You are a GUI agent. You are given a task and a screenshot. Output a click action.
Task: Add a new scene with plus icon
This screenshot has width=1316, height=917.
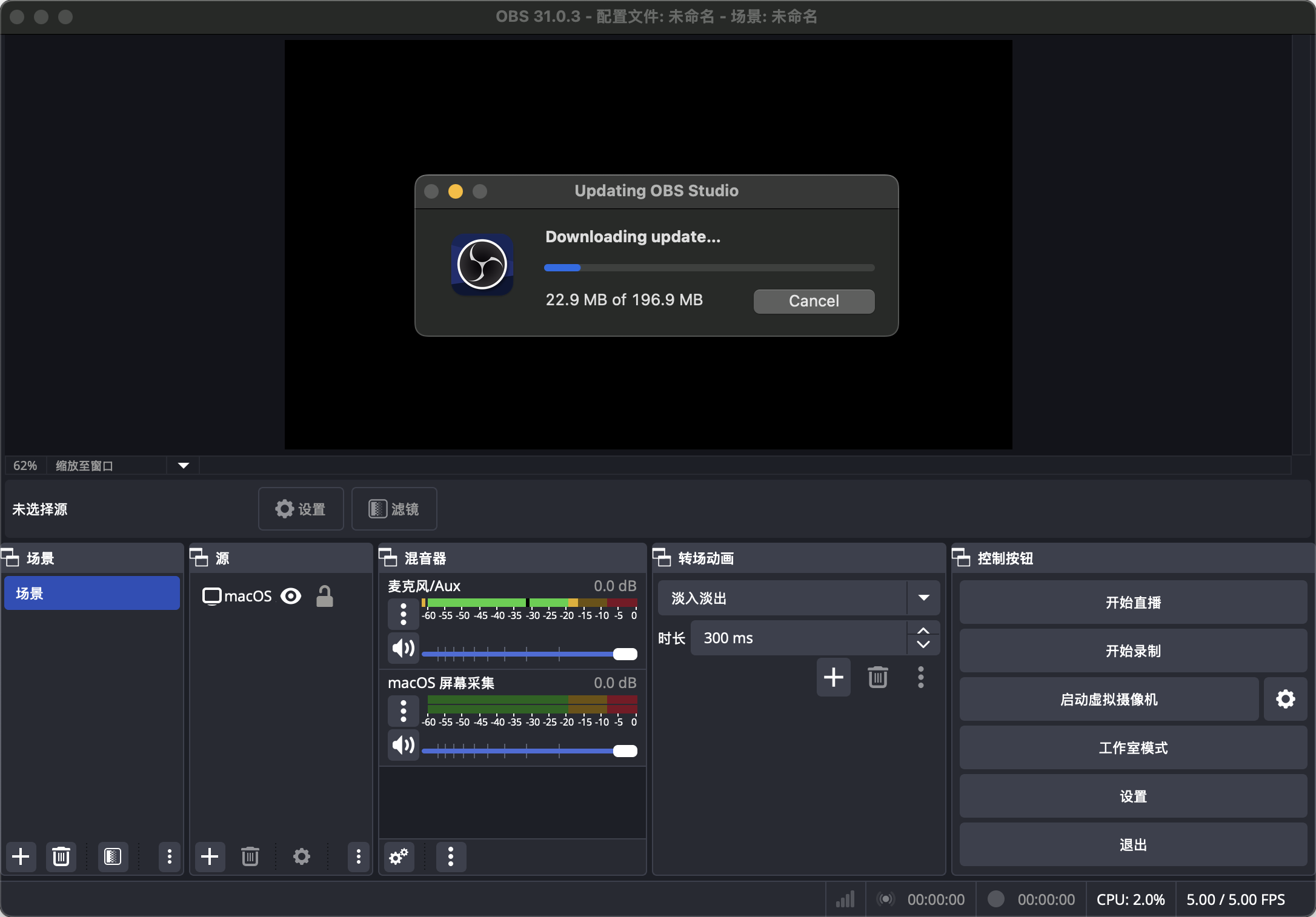pyautogui.click(x=21, y=856)
